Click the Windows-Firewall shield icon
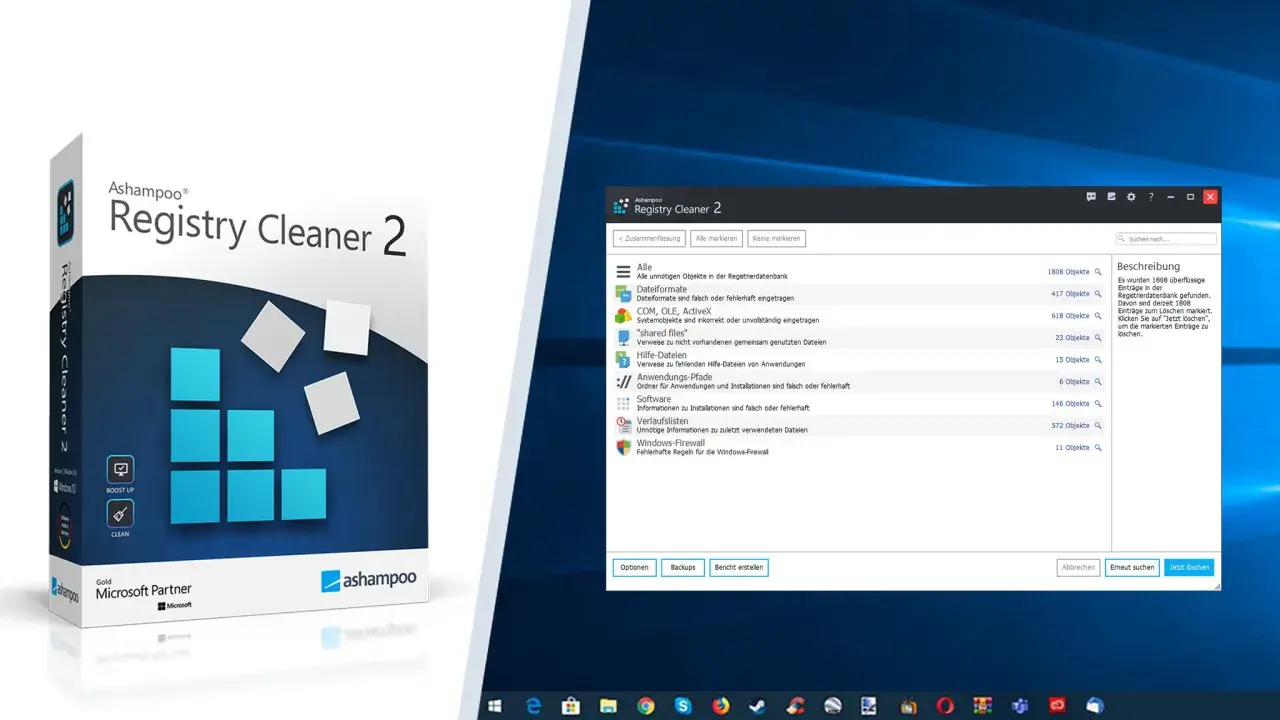The height and width of the screenshot is (720, 1280). [x=623, y=447]
